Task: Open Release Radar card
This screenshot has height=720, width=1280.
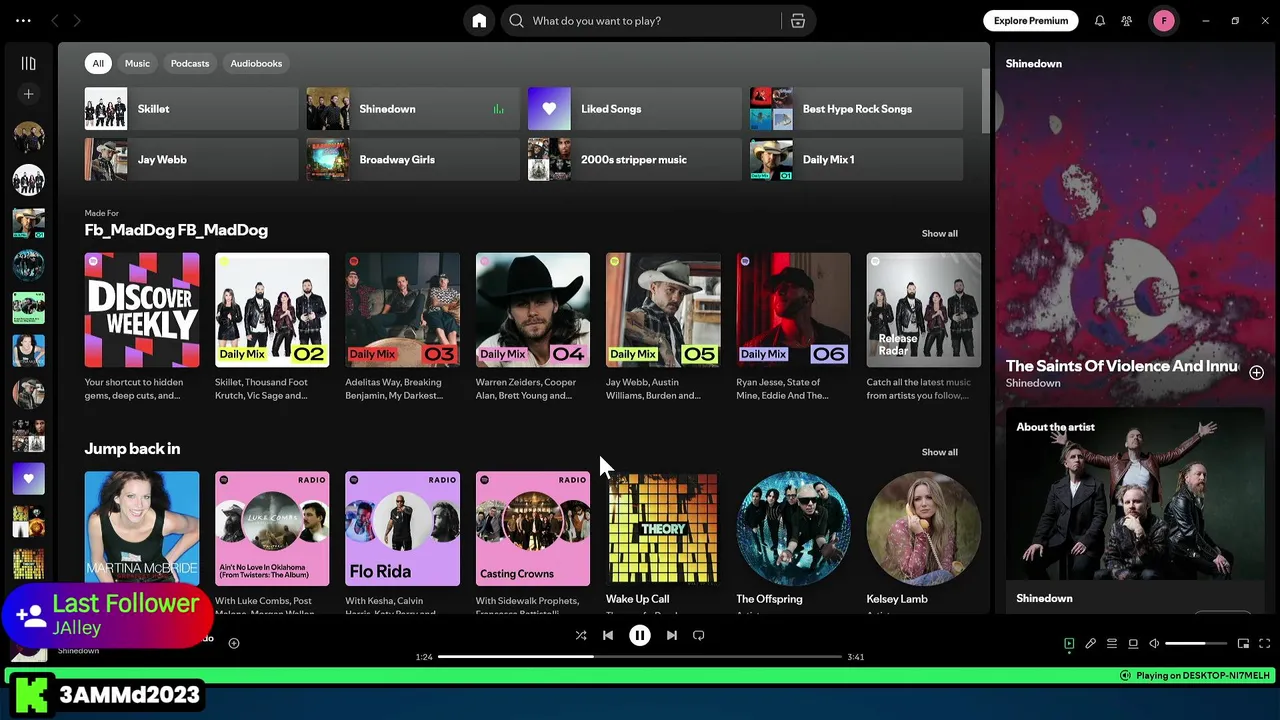Action: (924, 327)
